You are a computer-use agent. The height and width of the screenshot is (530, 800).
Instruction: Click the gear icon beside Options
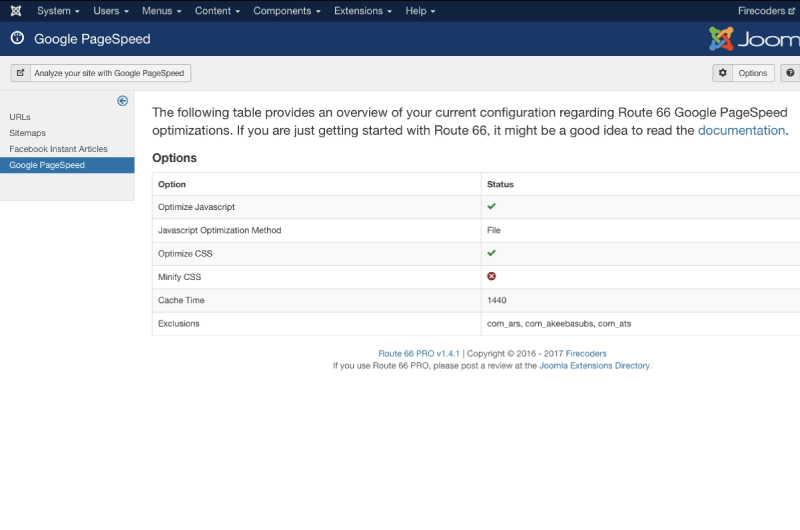pyautogui.click(x=722, y=73)
